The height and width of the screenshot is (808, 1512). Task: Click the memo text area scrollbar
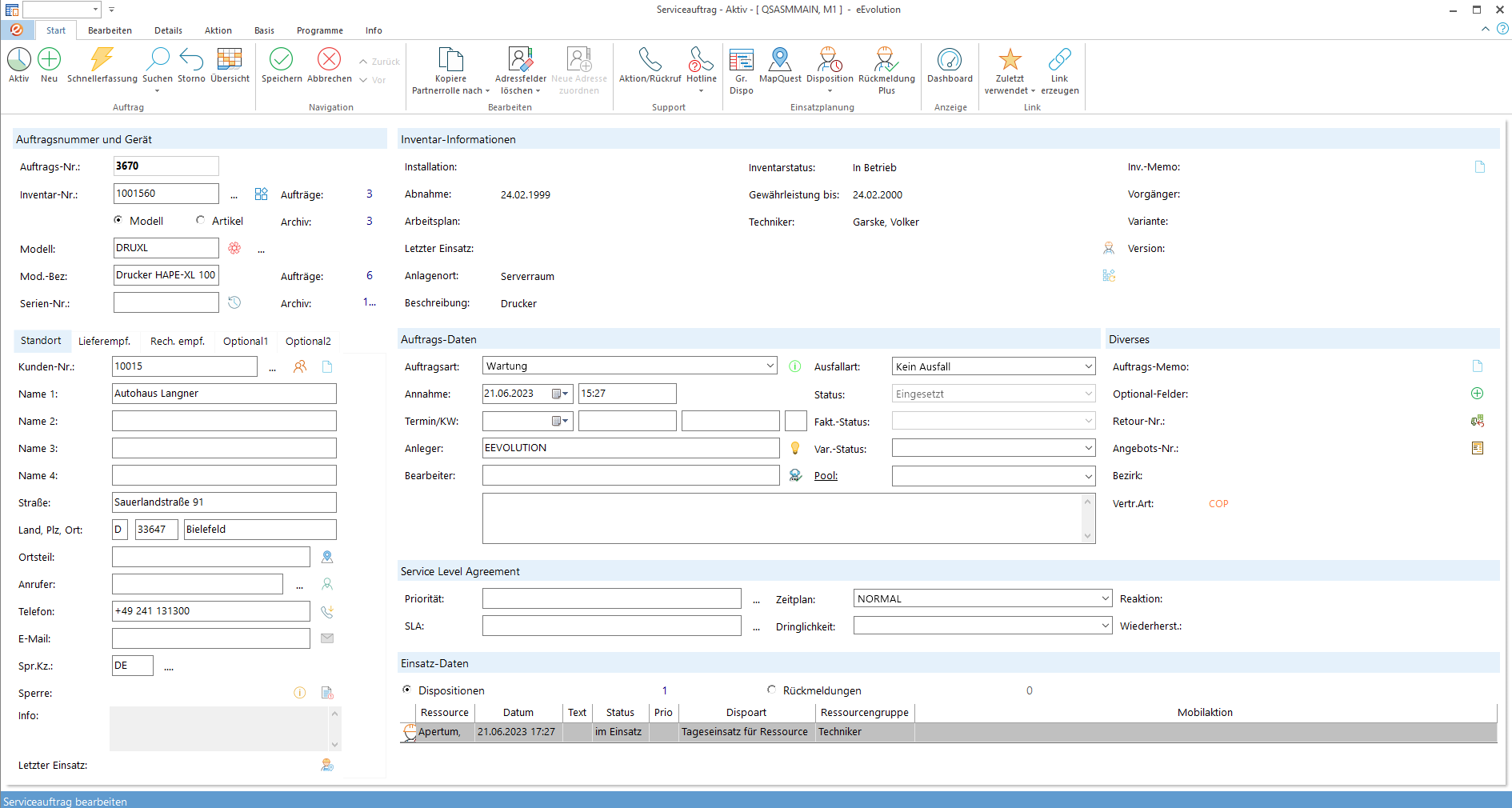(1088, 518)
